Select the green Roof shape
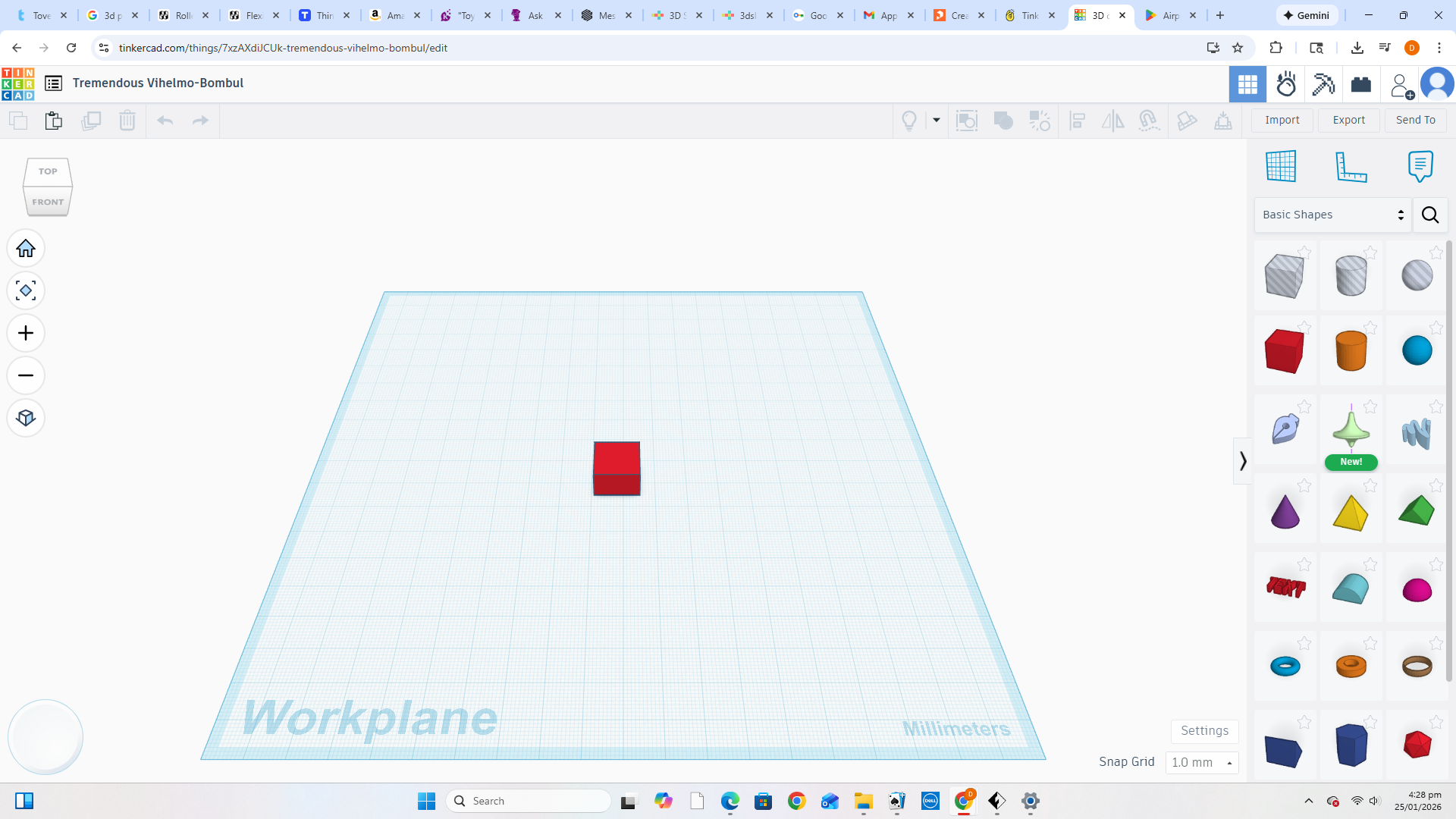1456x819 pixels. pos(1416,510)
